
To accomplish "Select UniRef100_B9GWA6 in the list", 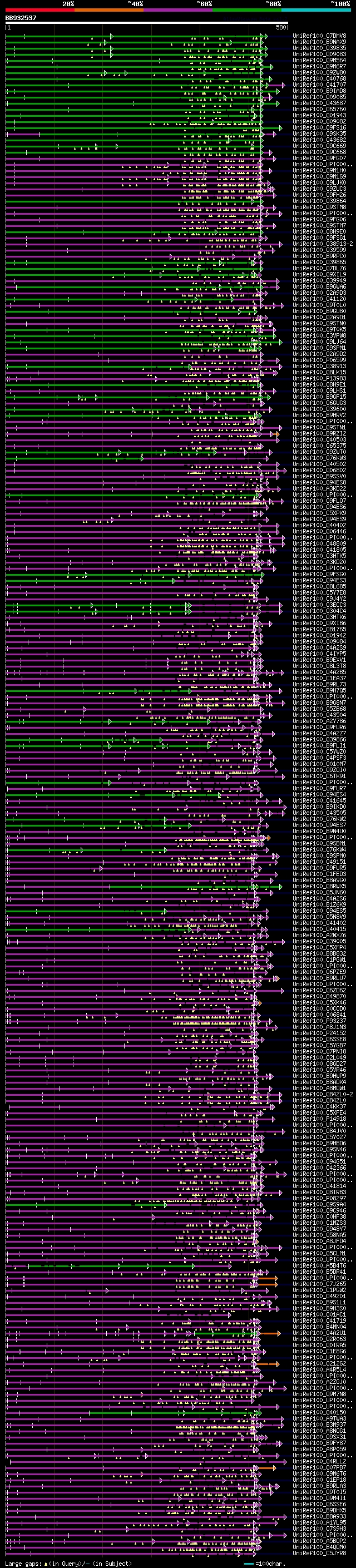I will pos(319,286).
